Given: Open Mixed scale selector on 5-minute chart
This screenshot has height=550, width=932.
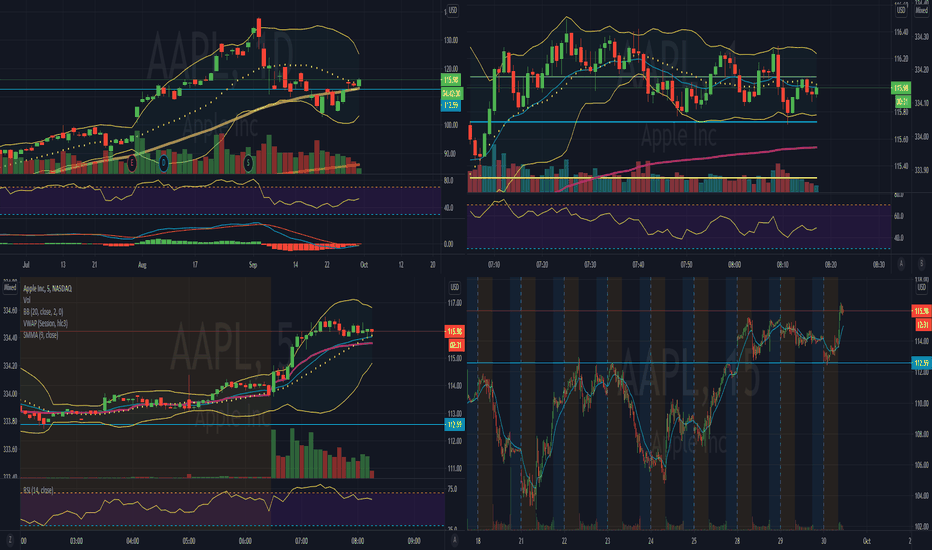Looking at the screenshot, I should (x=10, y=288).
